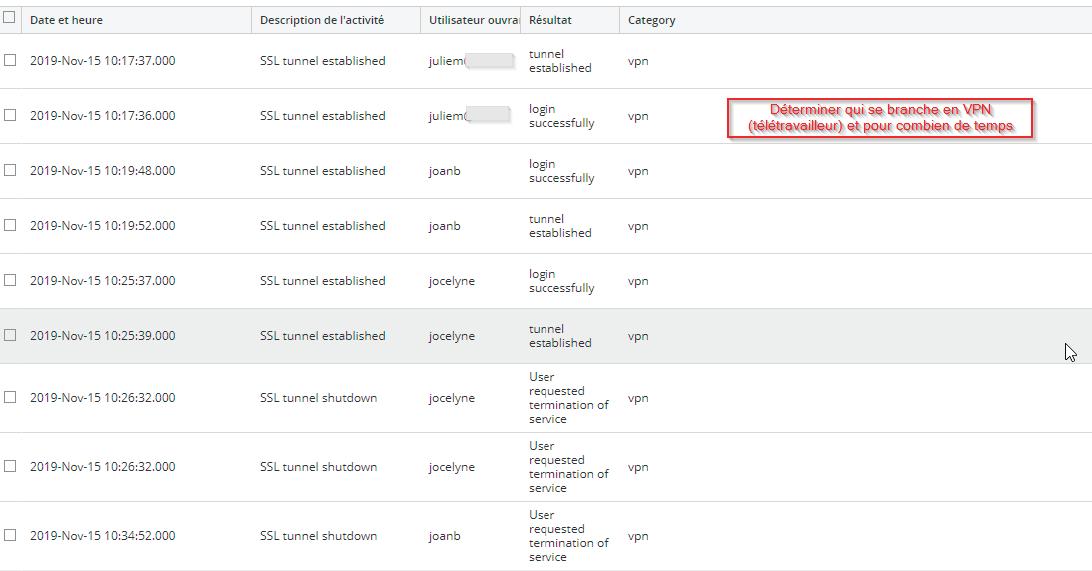The width and height of the screenshot is (1092, 571).
Task: Select the checkbox for the 10:34:52 shutdown row
Action: (x=10, y=535)
